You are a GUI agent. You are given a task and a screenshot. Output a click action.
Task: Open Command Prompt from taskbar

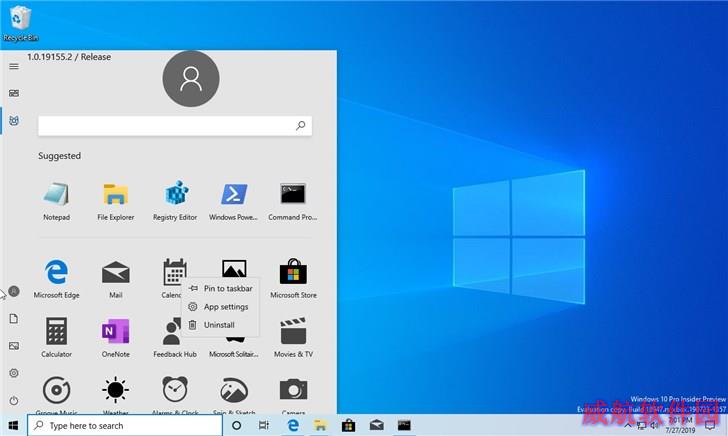pyautogui.click(x=404, y=425)
